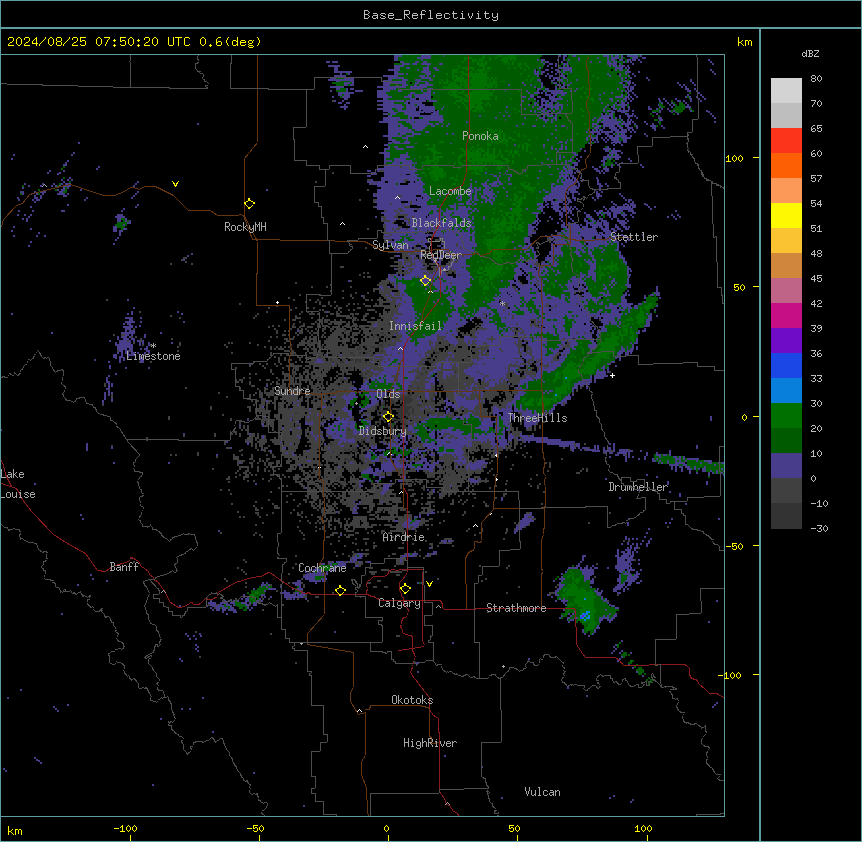Click the Base_Reflectivity title text
This screenshot has height=842, width=862.
tap(431, 15)
